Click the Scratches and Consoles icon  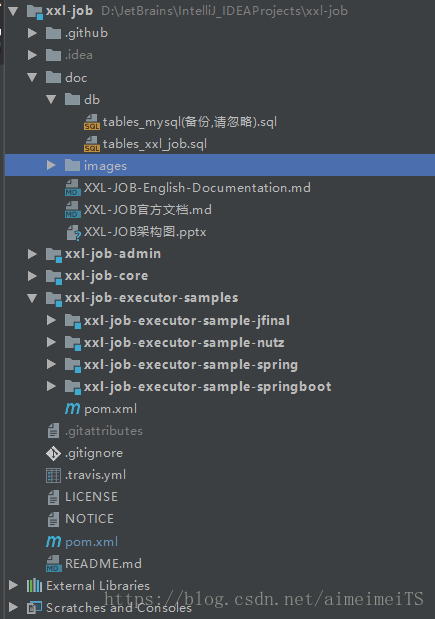pyautogui.click(x=34, y=608)
